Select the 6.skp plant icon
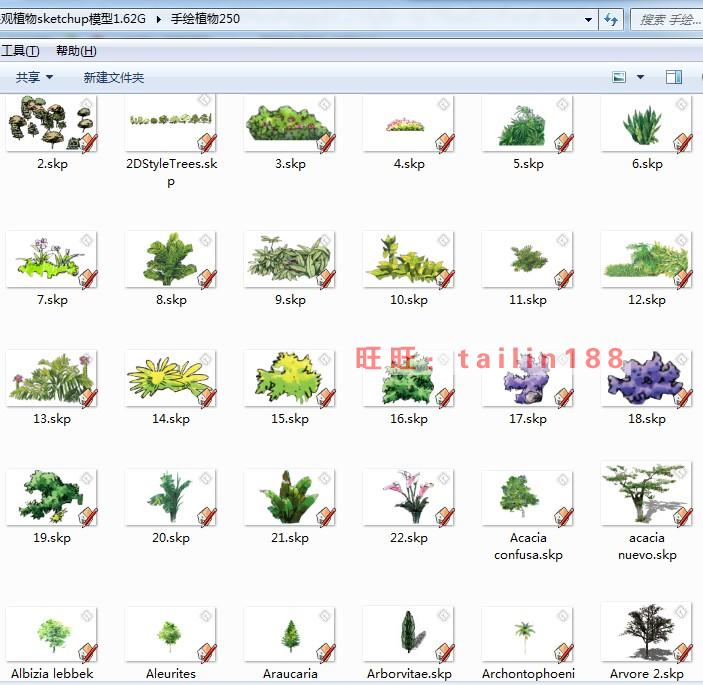 pos(647,123)
